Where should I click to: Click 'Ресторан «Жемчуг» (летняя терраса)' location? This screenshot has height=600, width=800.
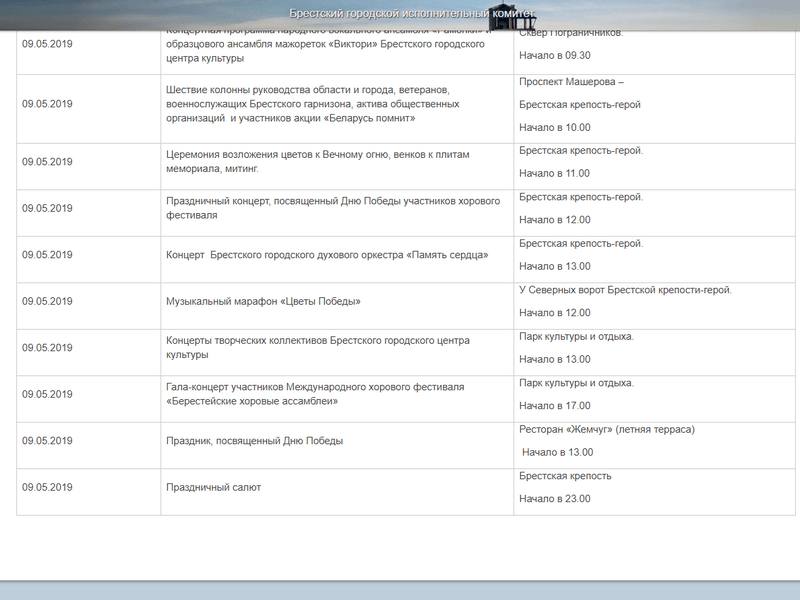[607, 429]
